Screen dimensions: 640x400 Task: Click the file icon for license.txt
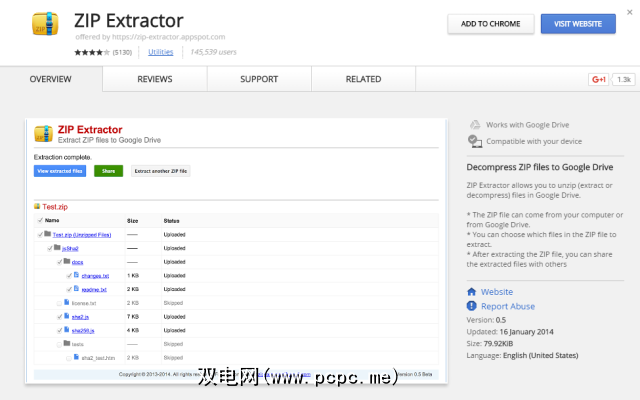[x=67, y=302]
